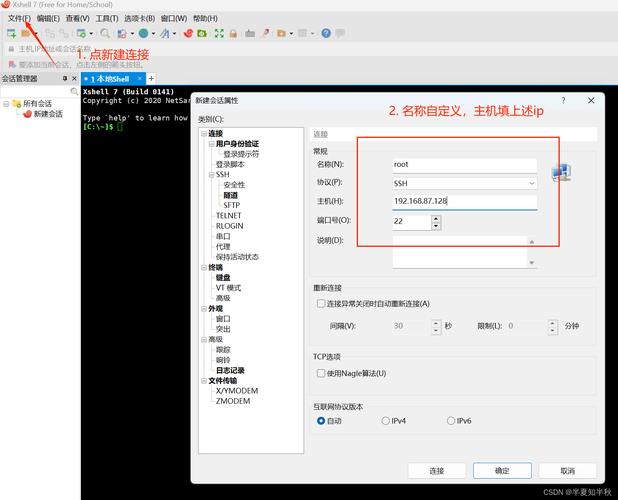This screenshot has width=618, height=500.
Task: Click the dialog's question mark help icon
Action: coord(564,100)
